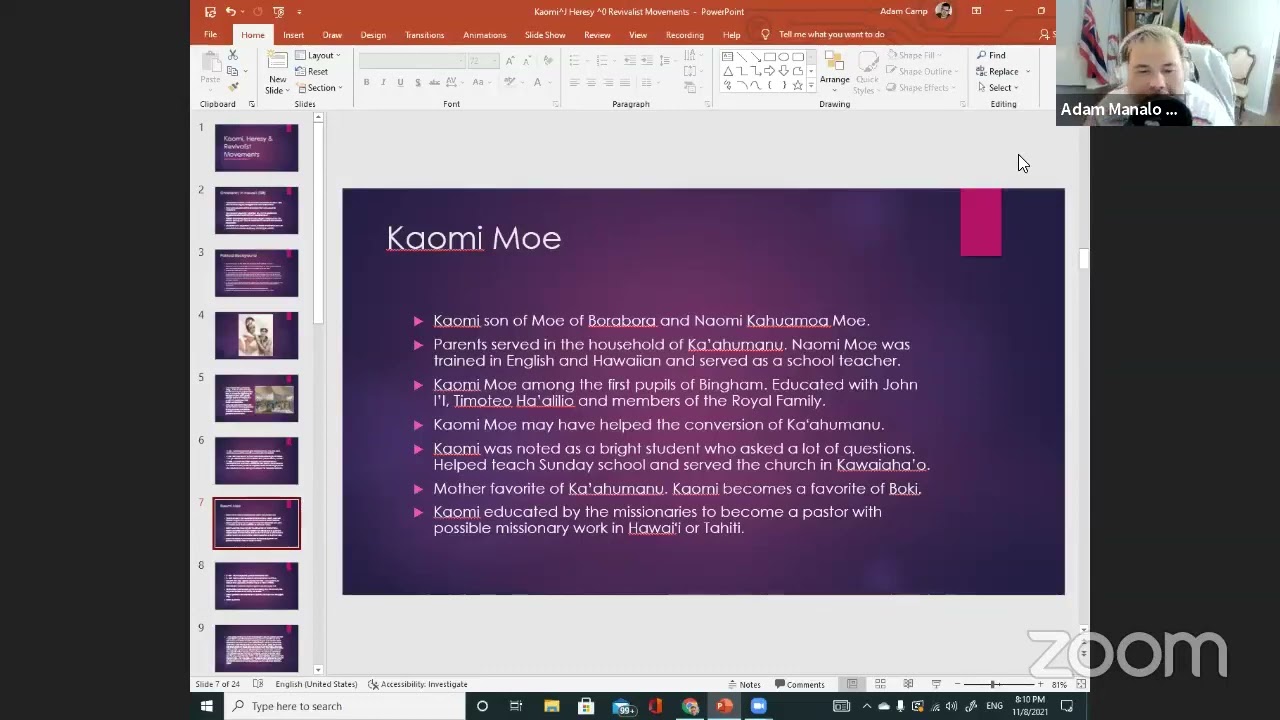1280x720 pixels.
Task: Open the Slide Show ribbon tab
Action: tap(545, 35)
